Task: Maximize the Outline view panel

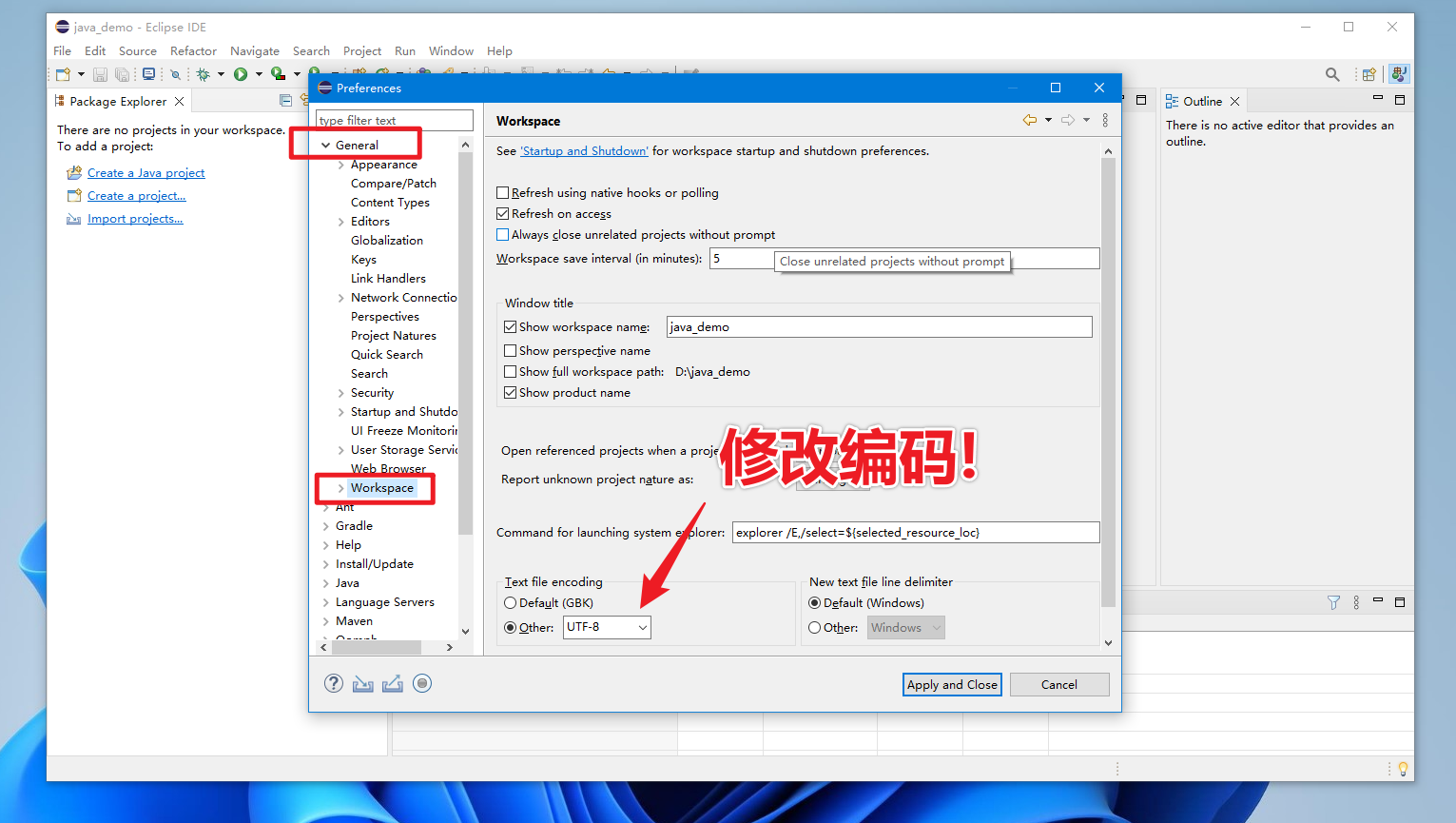Action: click(1399, 99)
